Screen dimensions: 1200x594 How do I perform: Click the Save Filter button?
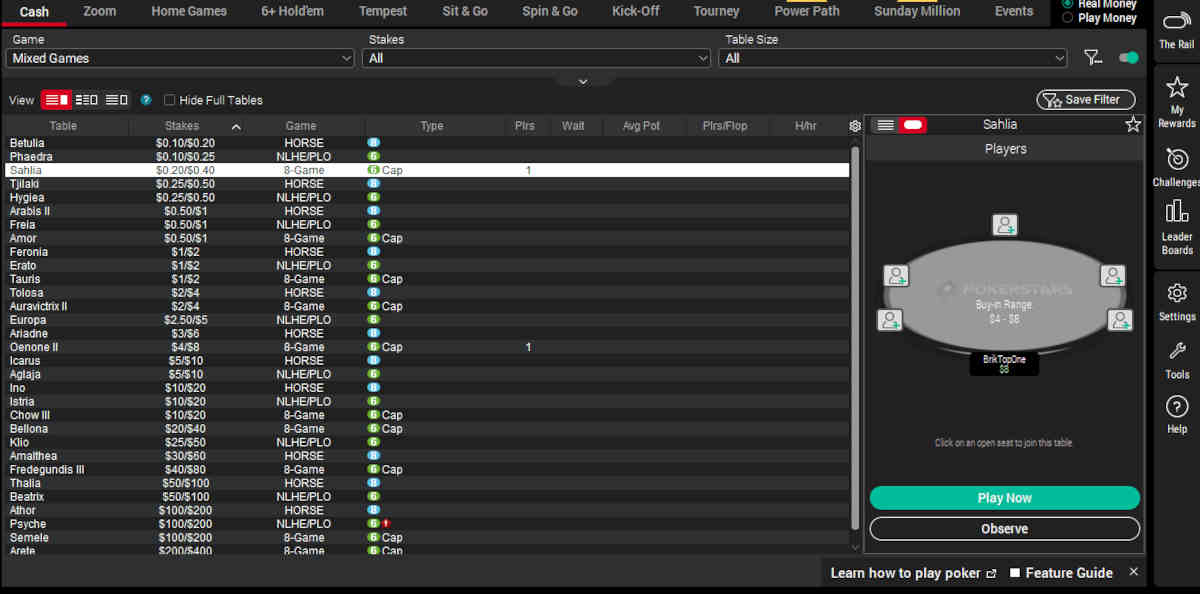point(1086,99)
